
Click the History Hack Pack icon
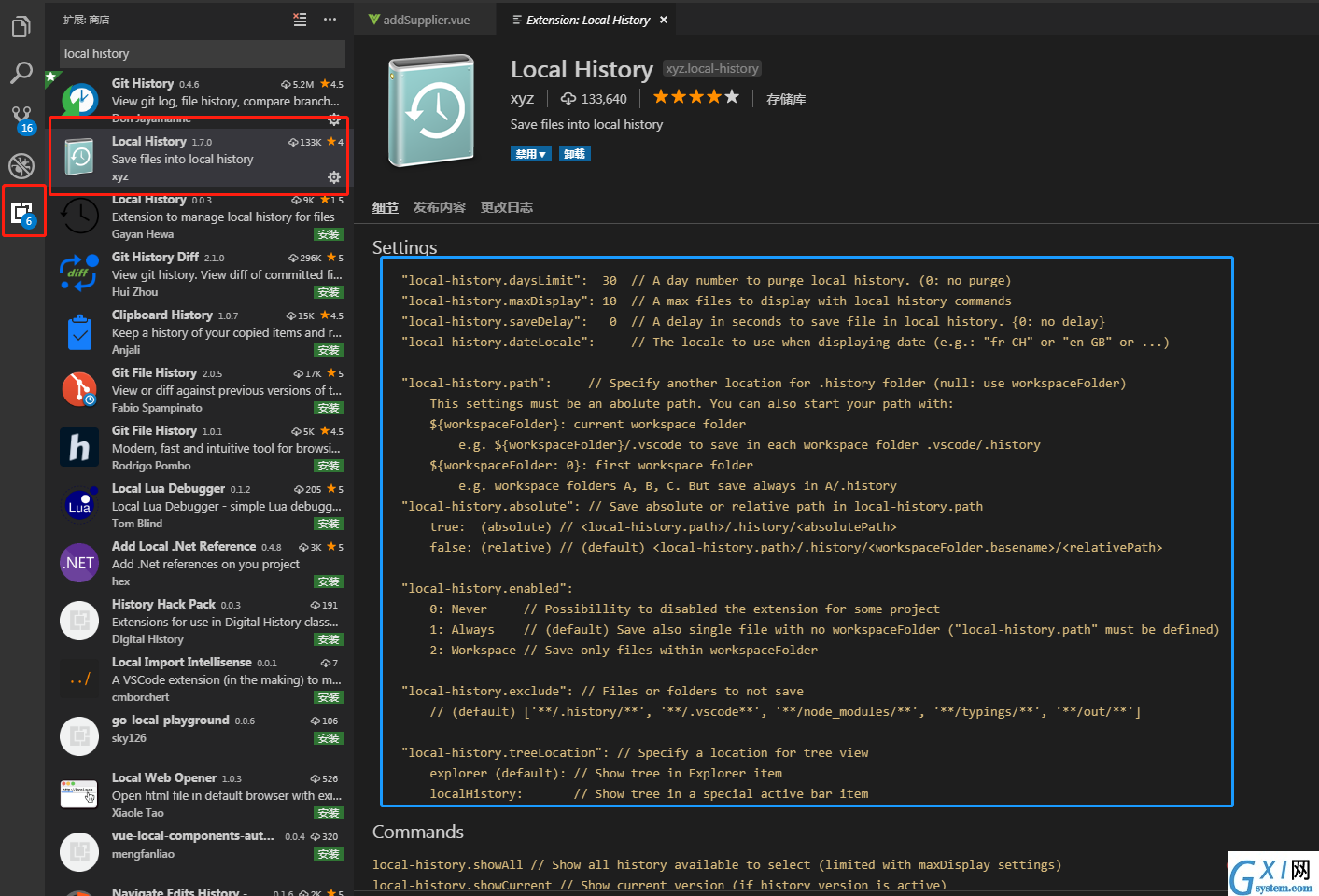(x=79, y=621)
